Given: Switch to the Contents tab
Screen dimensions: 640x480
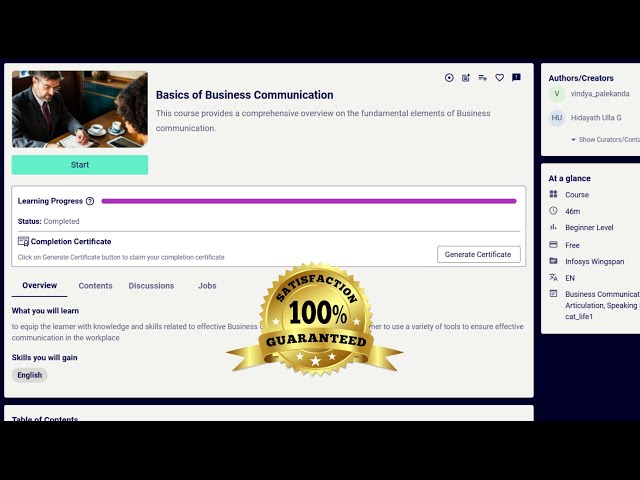Looking at the screenshot, I should tap(95, 286).
